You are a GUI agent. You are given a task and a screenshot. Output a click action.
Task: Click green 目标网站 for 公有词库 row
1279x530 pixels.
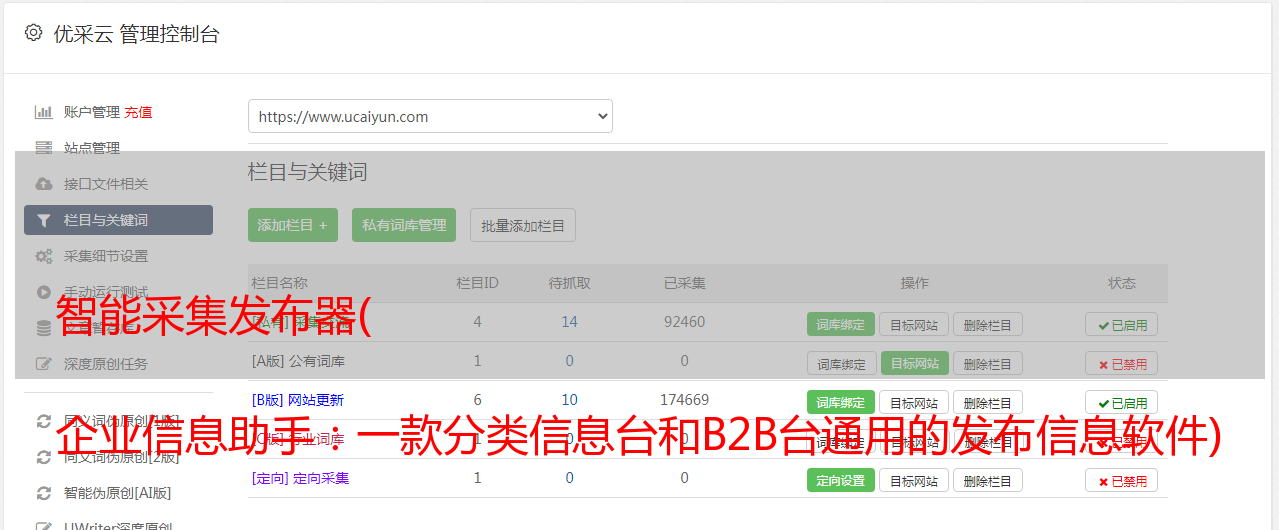tap(914, 363)
